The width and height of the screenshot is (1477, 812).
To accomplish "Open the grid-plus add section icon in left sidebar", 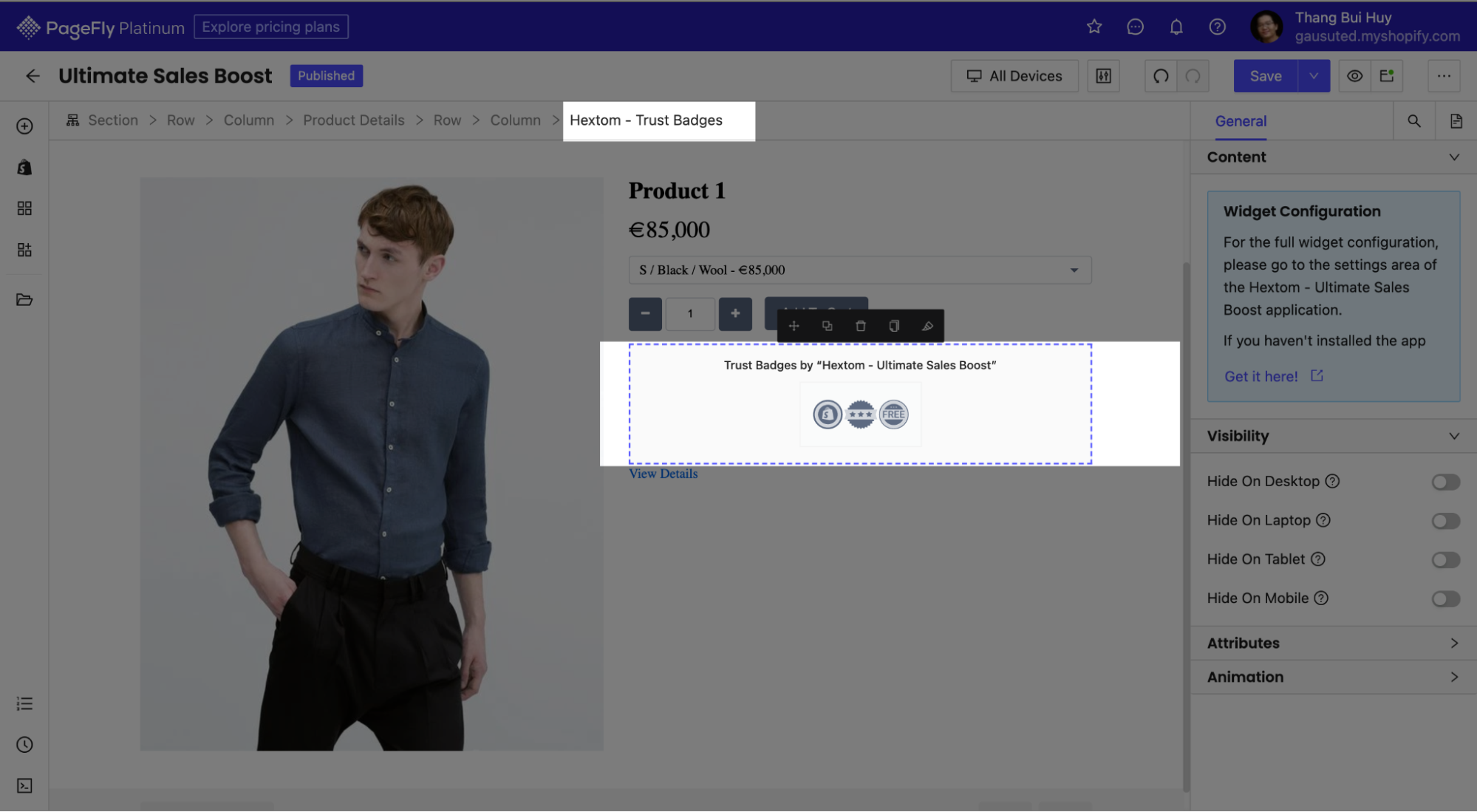I will (24, 250).
